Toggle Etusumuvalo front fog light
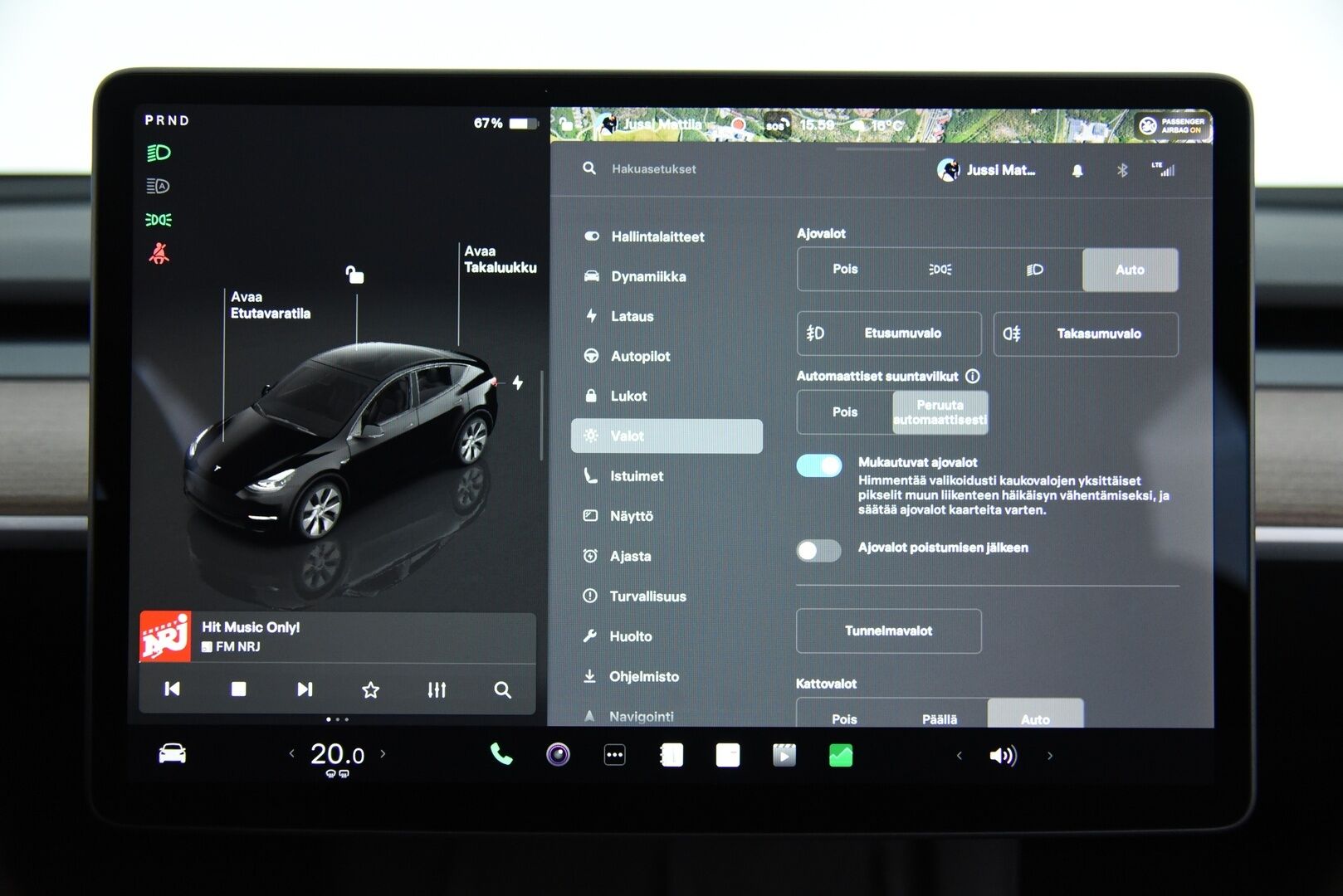This screenshot has height=896, width=1343. click(x=889, y=334)
